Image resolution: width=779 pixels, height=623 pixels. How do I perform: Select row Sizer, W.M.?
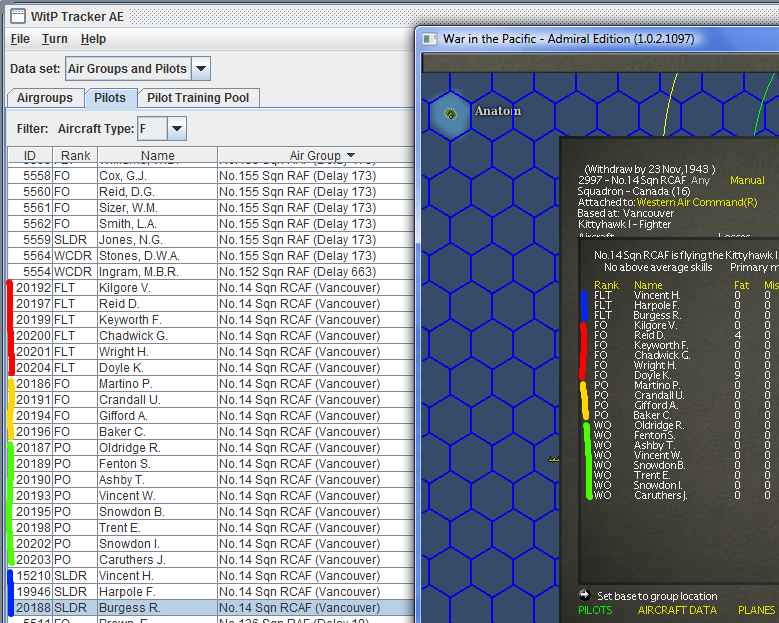pos(211,208)
